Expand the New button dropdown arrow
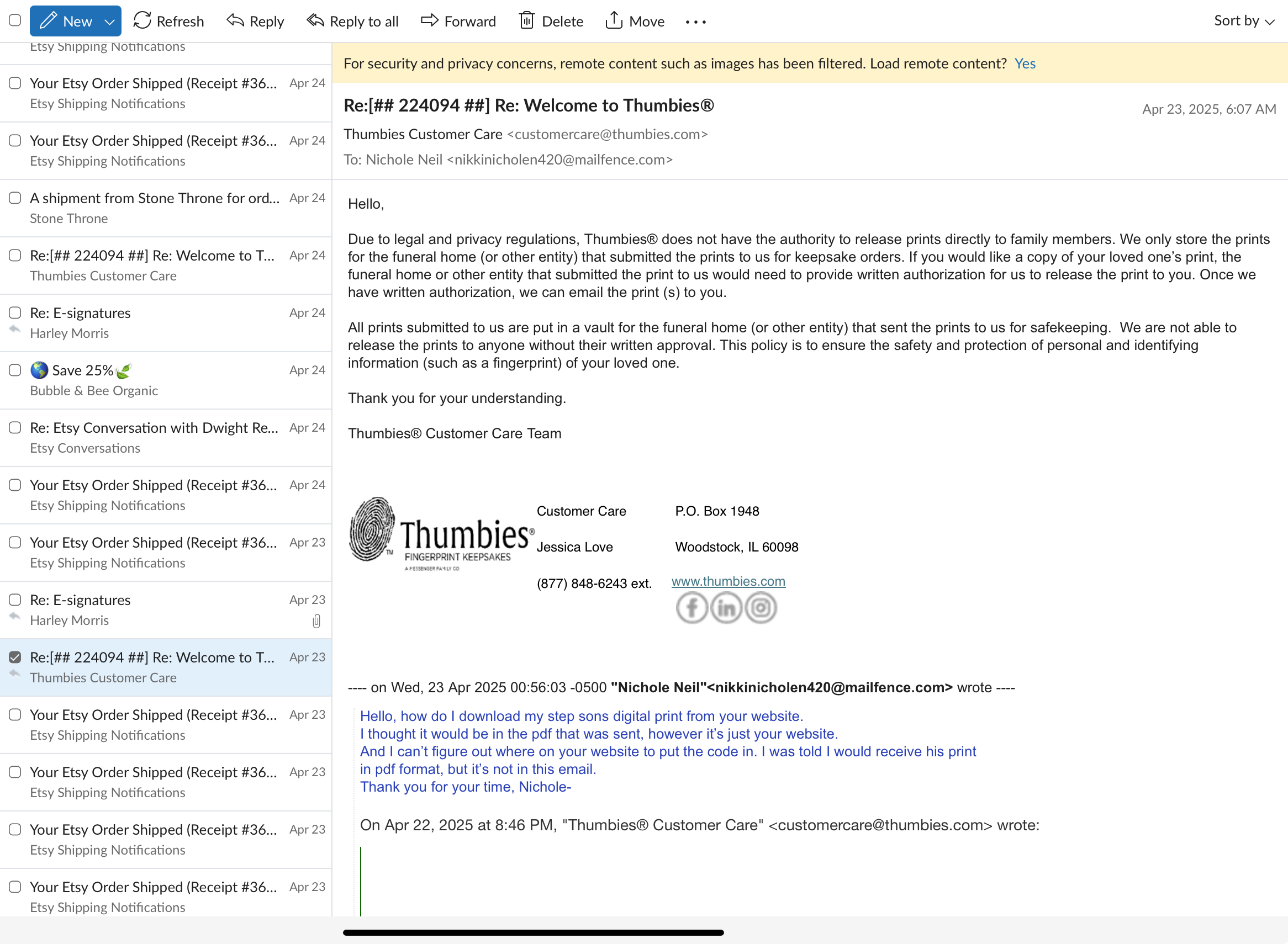The width and height of the screenshot is (1288, 944). click(109, 22)
